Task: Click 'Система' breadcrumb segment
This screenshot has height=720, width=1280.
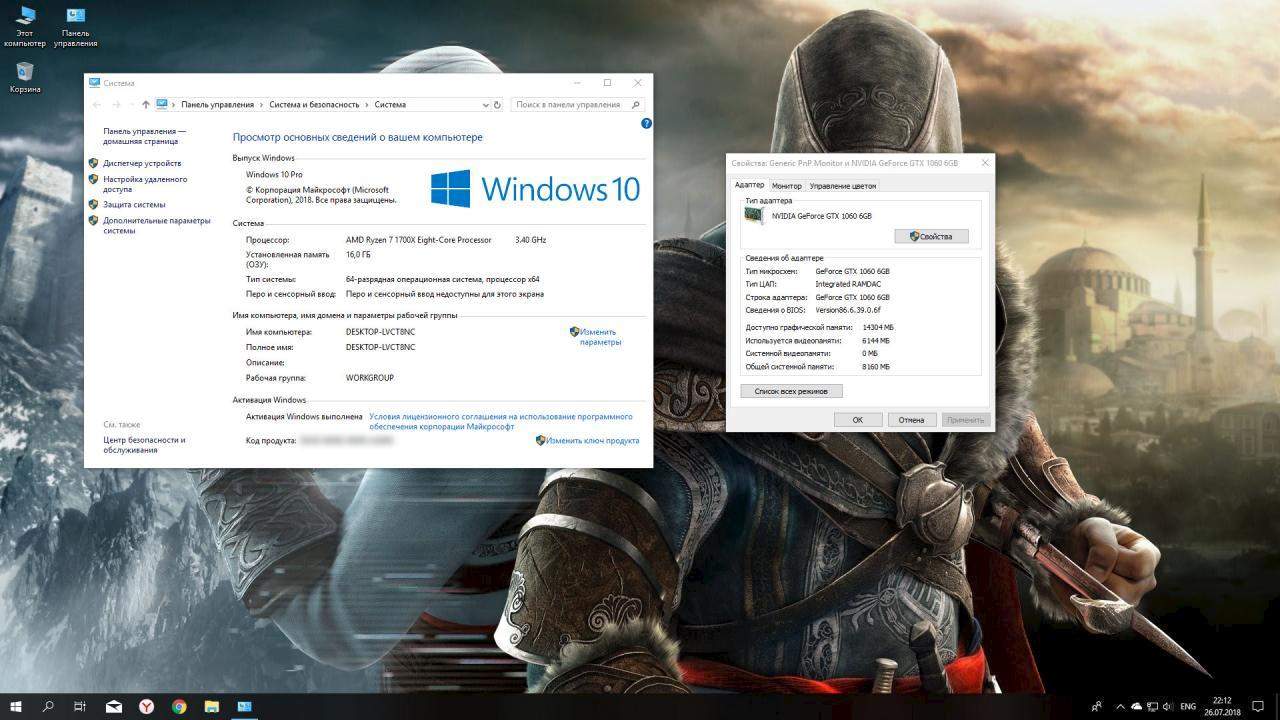Action: (x=390, y=104)
